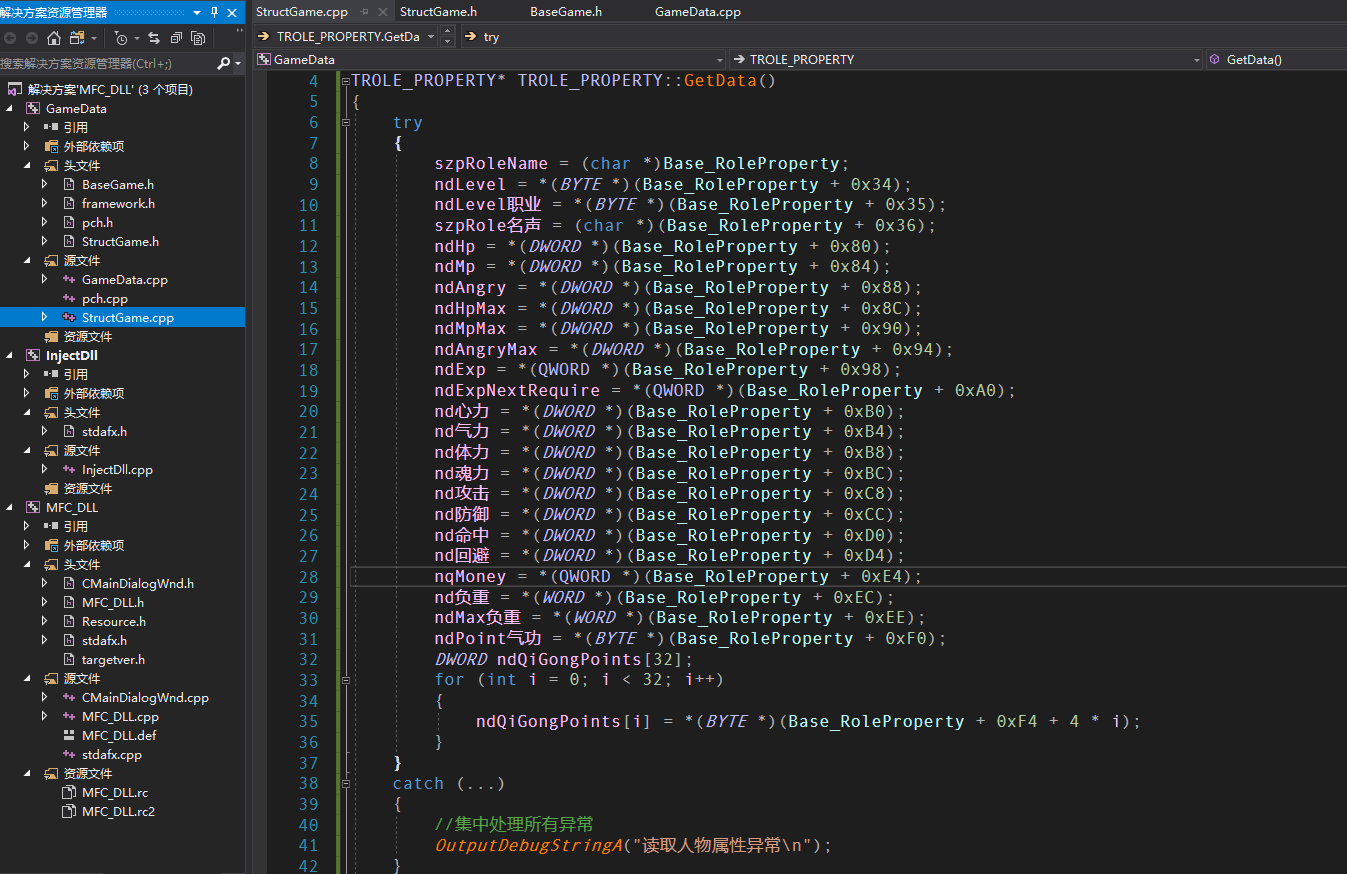
Task: Close the StructGame.cpp tab
Action: click(383, 12)
